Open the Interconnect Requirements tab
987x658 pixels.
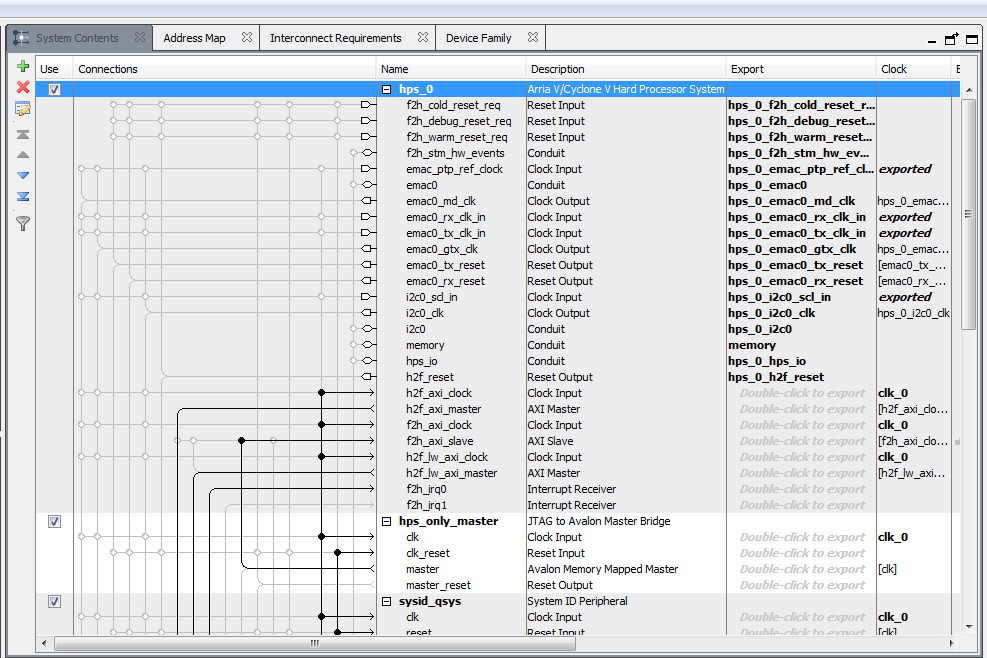335,38
